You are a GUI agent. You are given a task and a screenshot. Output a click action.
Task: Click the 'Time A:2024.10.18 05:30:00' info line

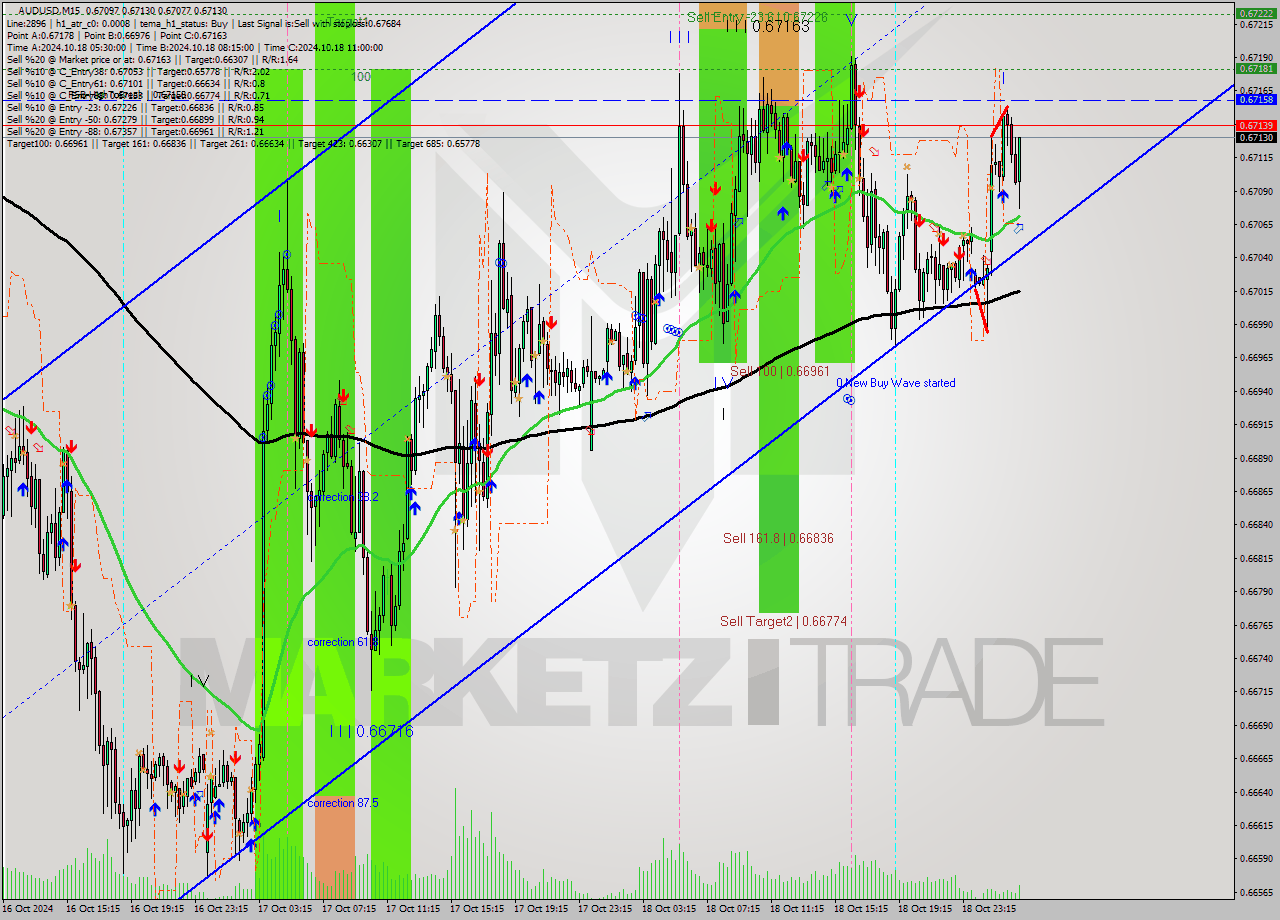195,47
